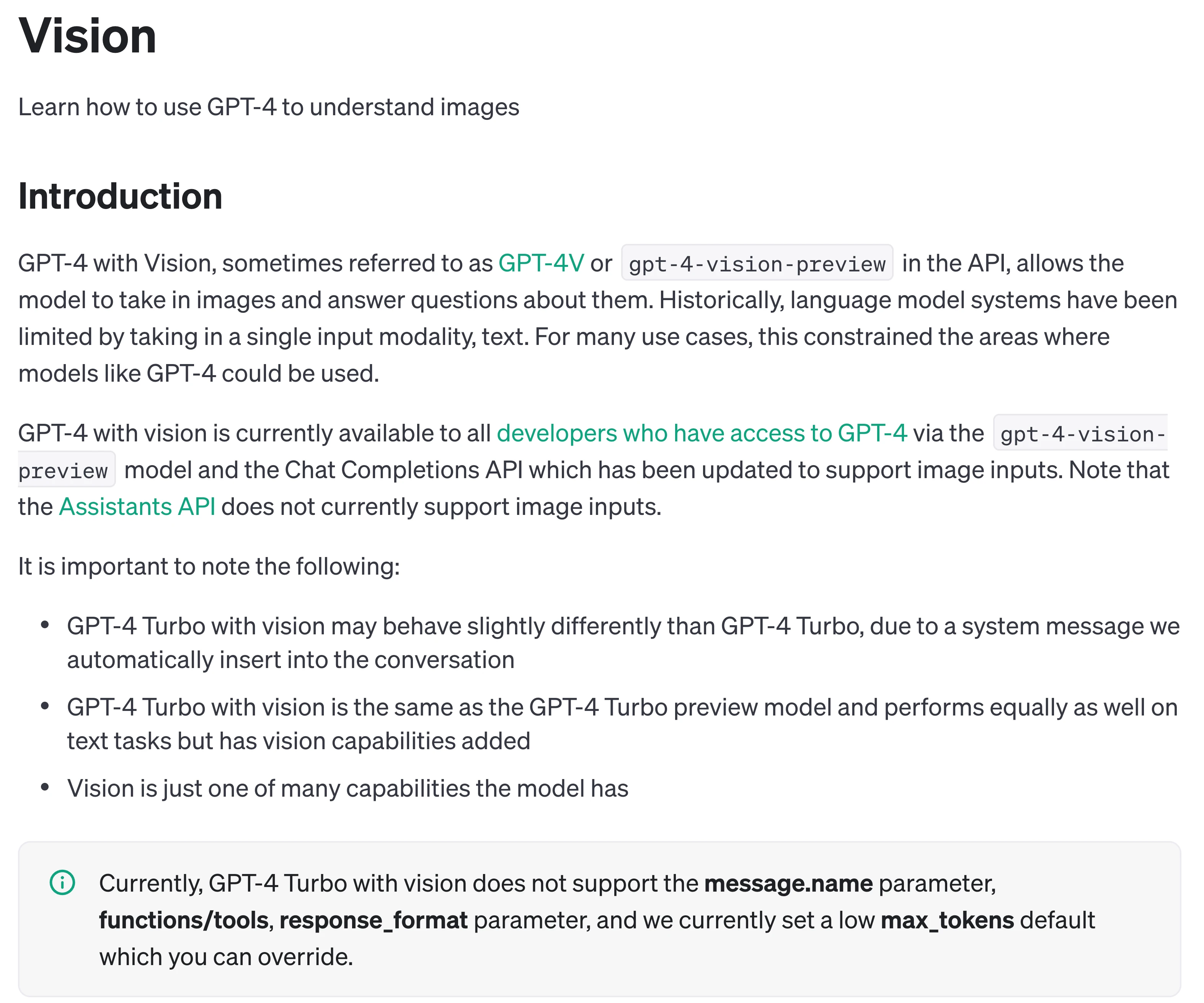The width and height of the screenshot is (1204, 1003).
Task: Open the GPT-4V link
Action: 541,263
